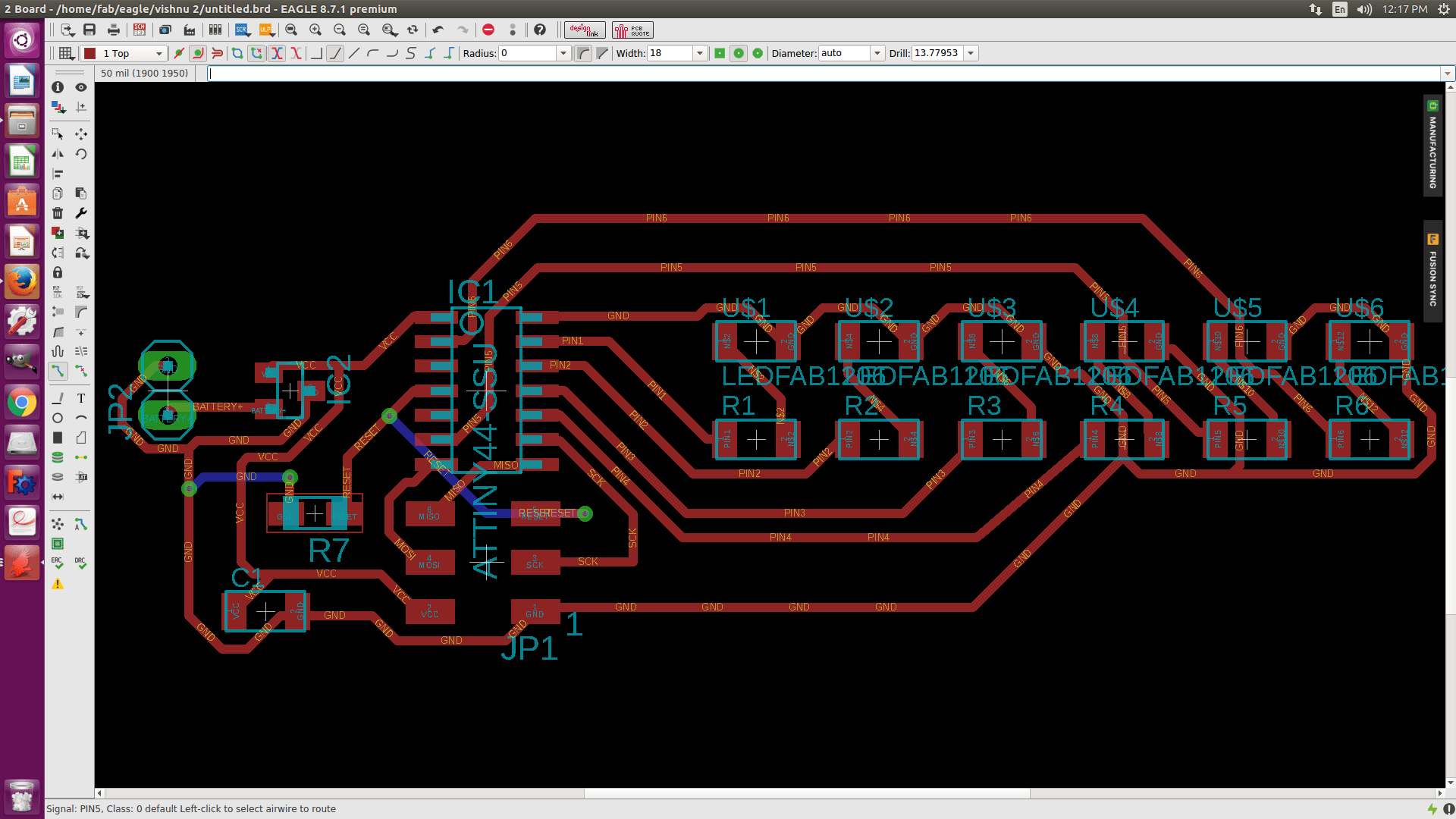Click the red Stop command icon
Viewport: 1456px width, 819px height.
click(488, 30)
